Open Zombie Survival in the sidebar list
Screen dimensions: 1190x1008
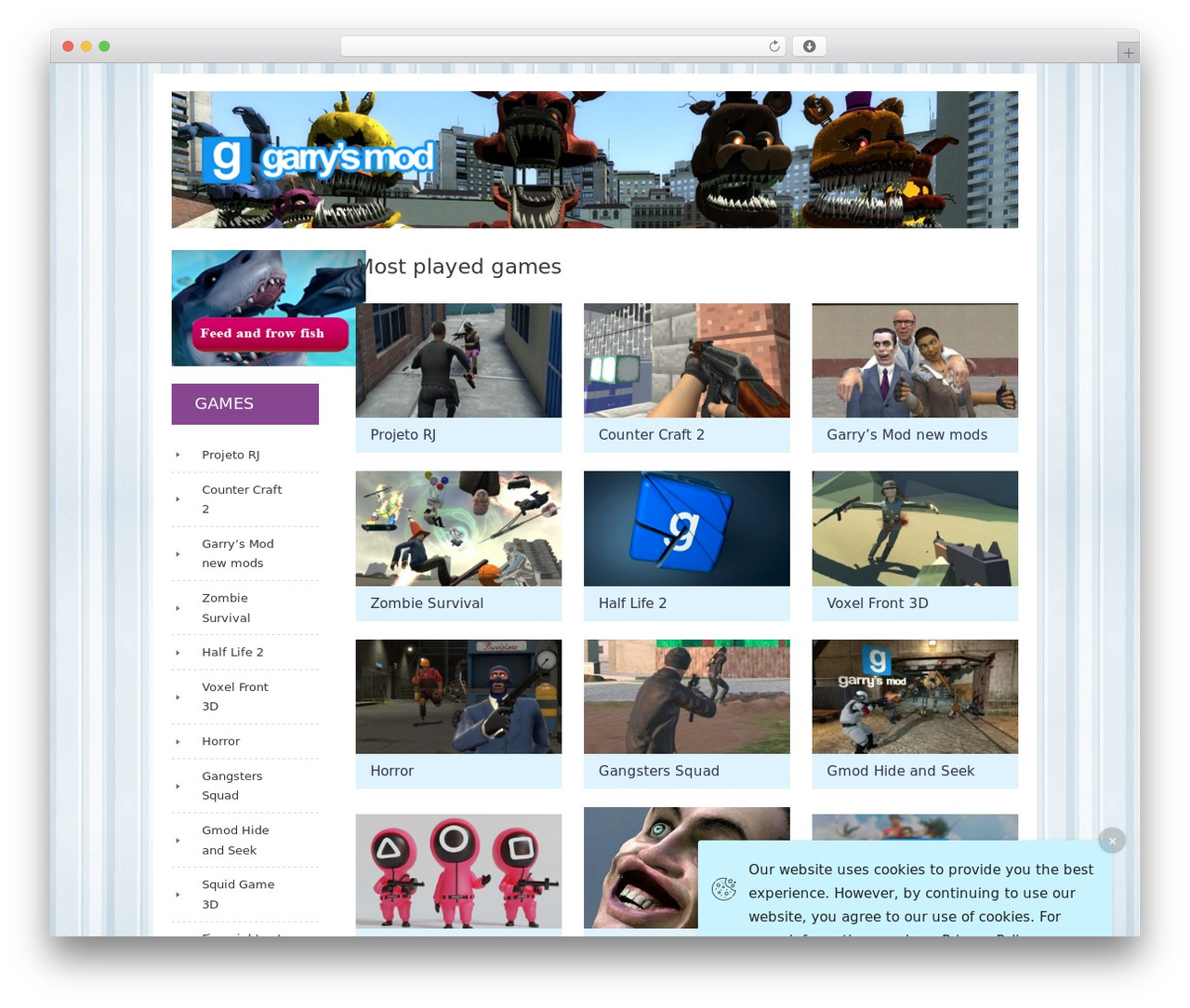226,607
